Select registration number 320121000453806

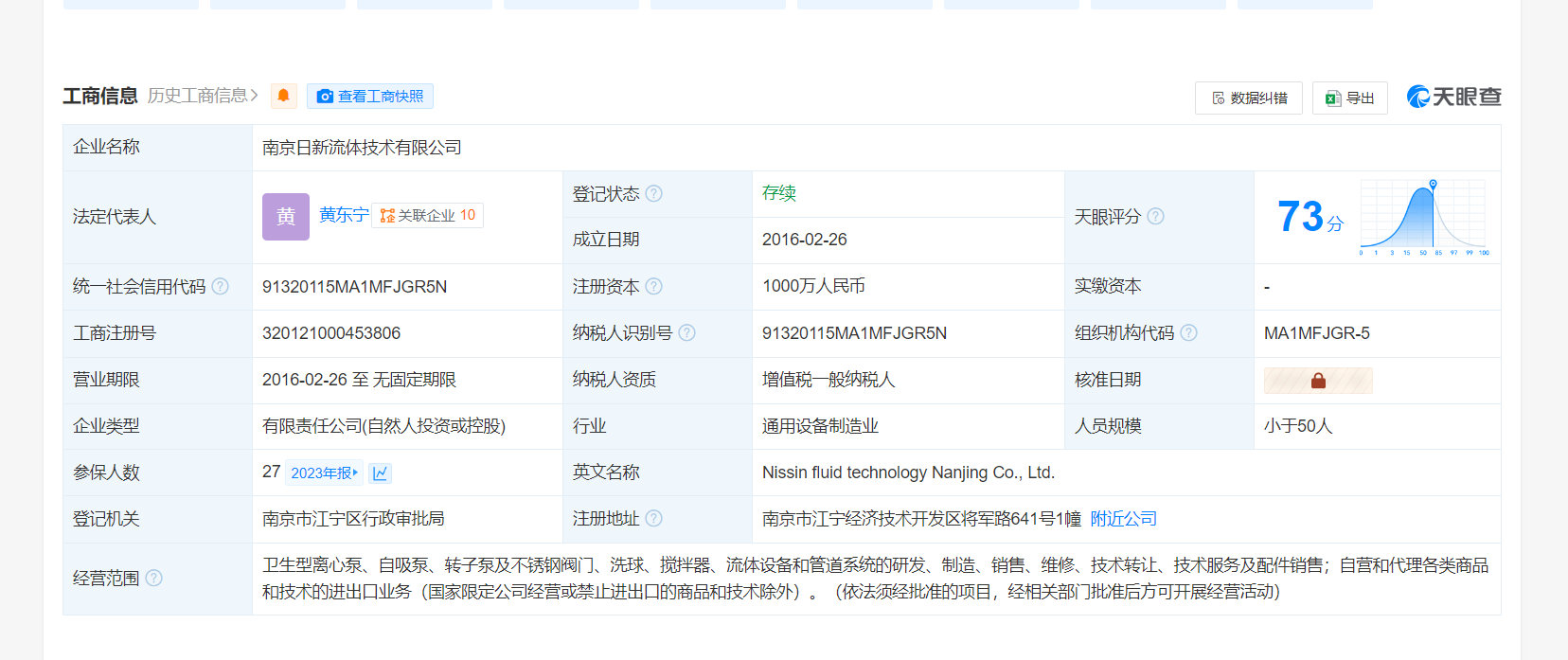(331, 333)
